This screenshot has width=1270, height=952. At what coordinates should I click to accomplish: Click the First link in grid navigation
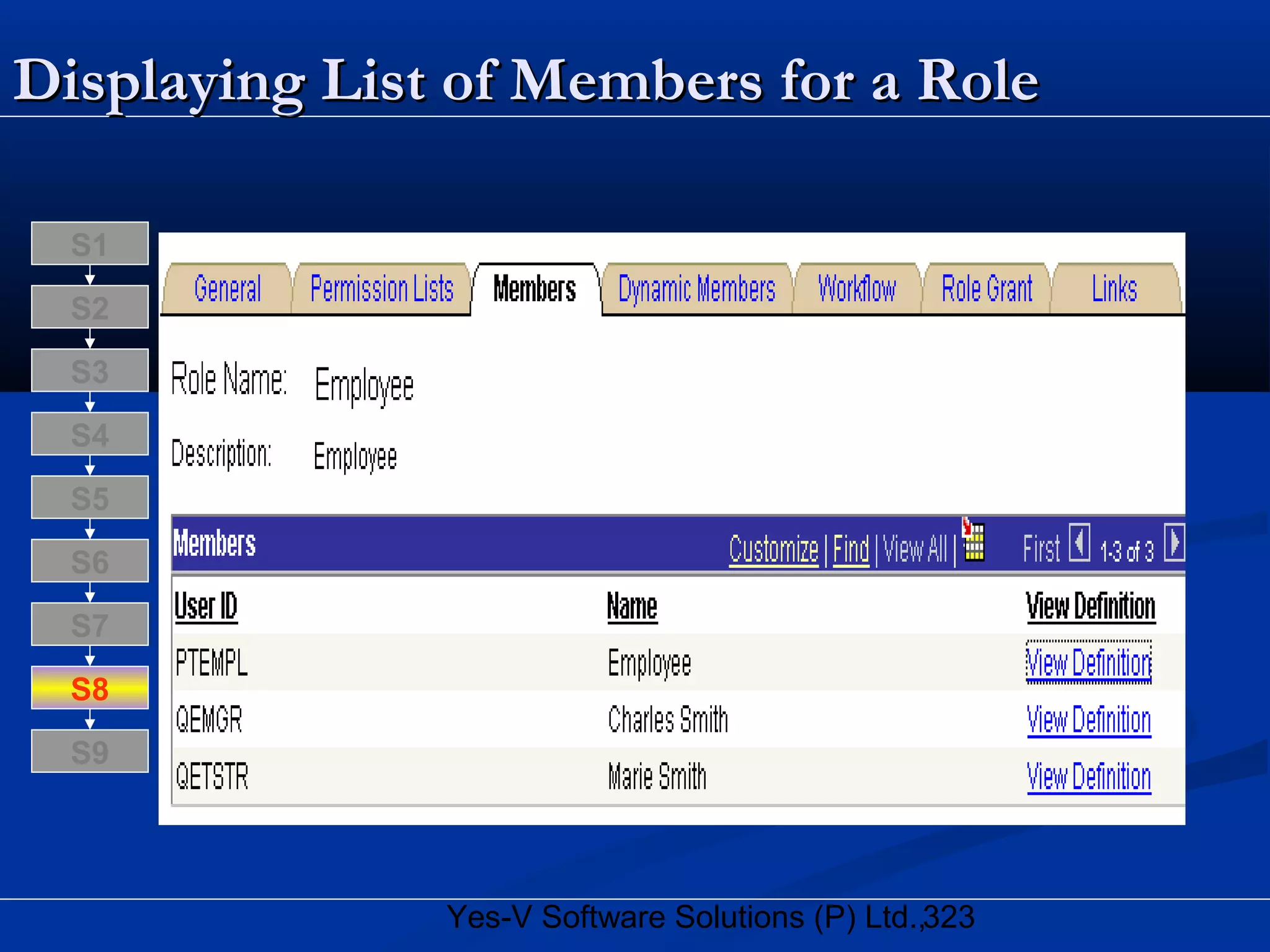point(1041,549)
